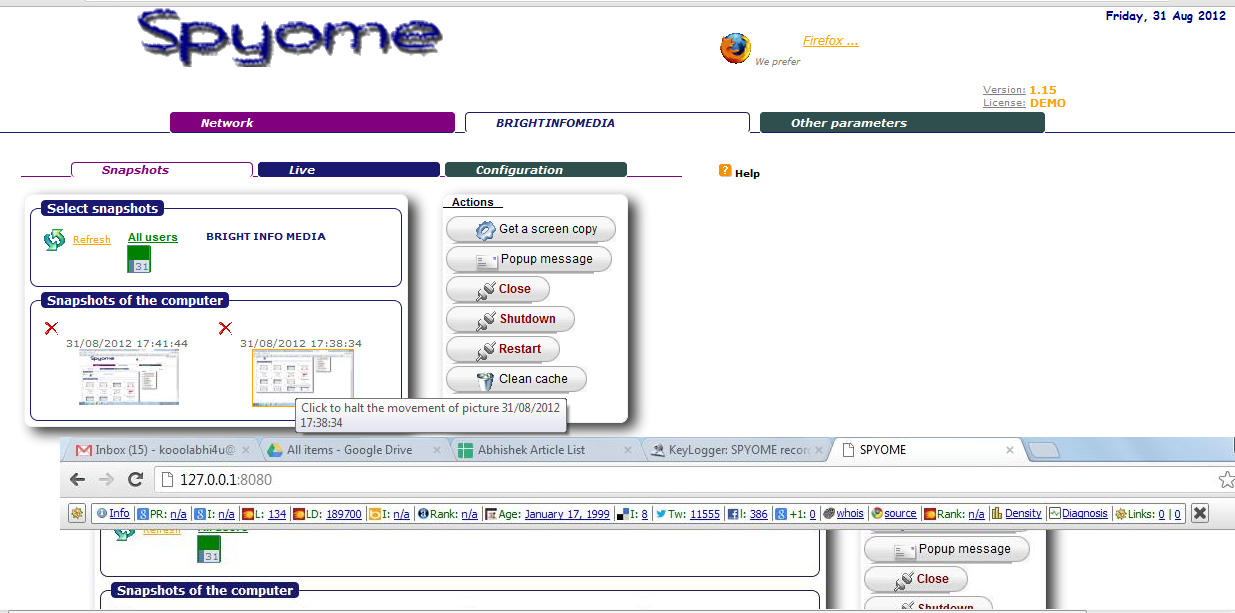Switch to the Abhishek Article List tab

pos(541,450)
